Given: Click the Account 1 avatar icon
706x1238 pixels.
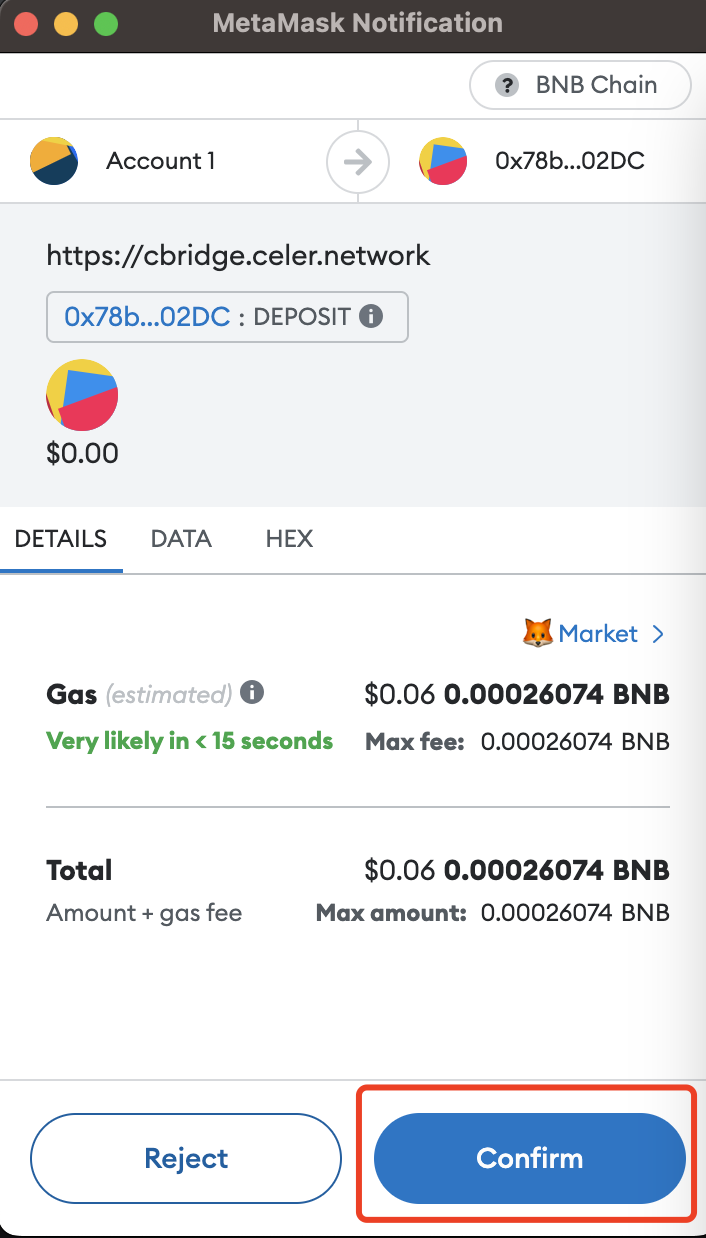Looking at the screenshot, I should [x=54, y=161].
